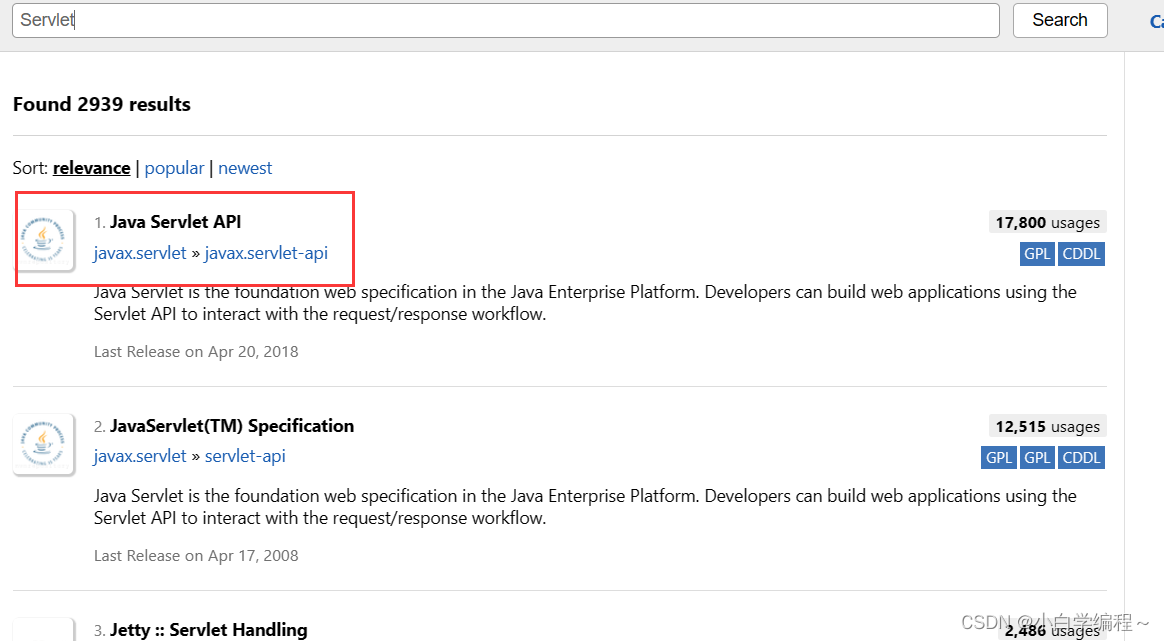
Task: Click second GPL tag on JavaServlet(TM) Specification
Action: pos(1037,458)
